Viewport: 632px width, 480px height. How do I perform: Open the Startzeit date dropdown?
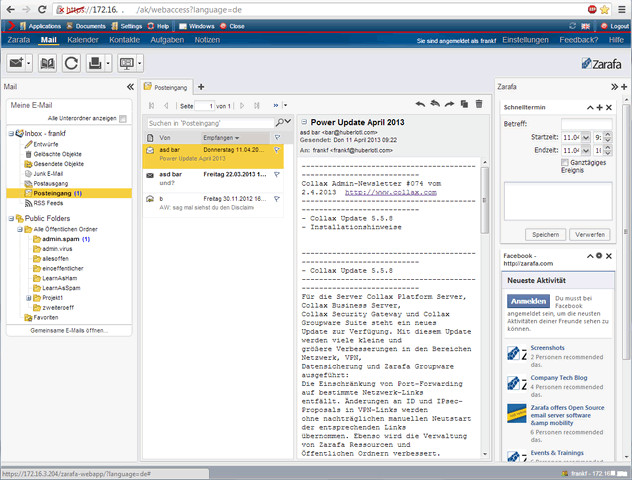tap(586, 137)
